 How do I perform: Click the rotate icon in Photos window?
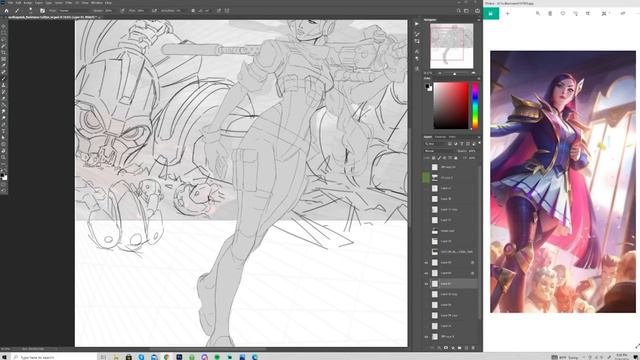(575, 13)
